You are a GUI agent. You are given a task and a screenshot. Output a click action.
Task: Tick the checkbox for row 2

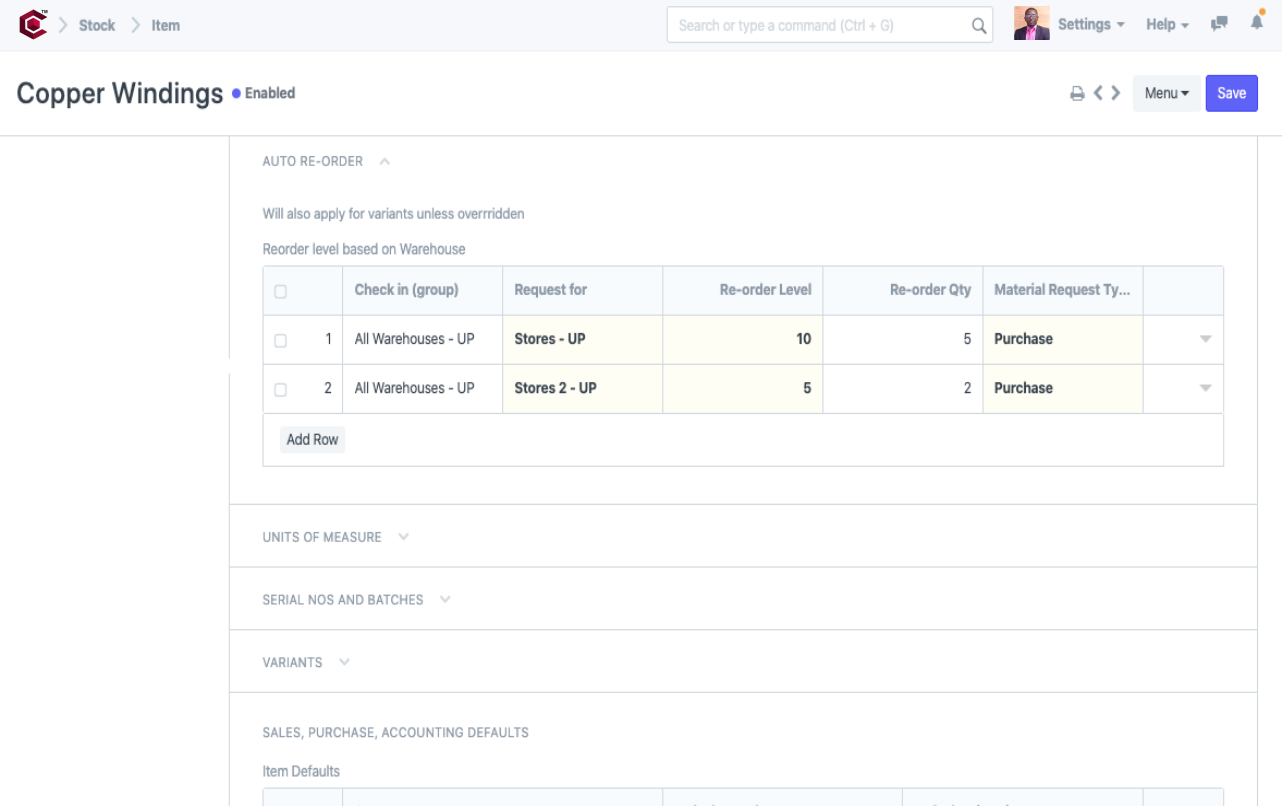click(x=280, y=389)
